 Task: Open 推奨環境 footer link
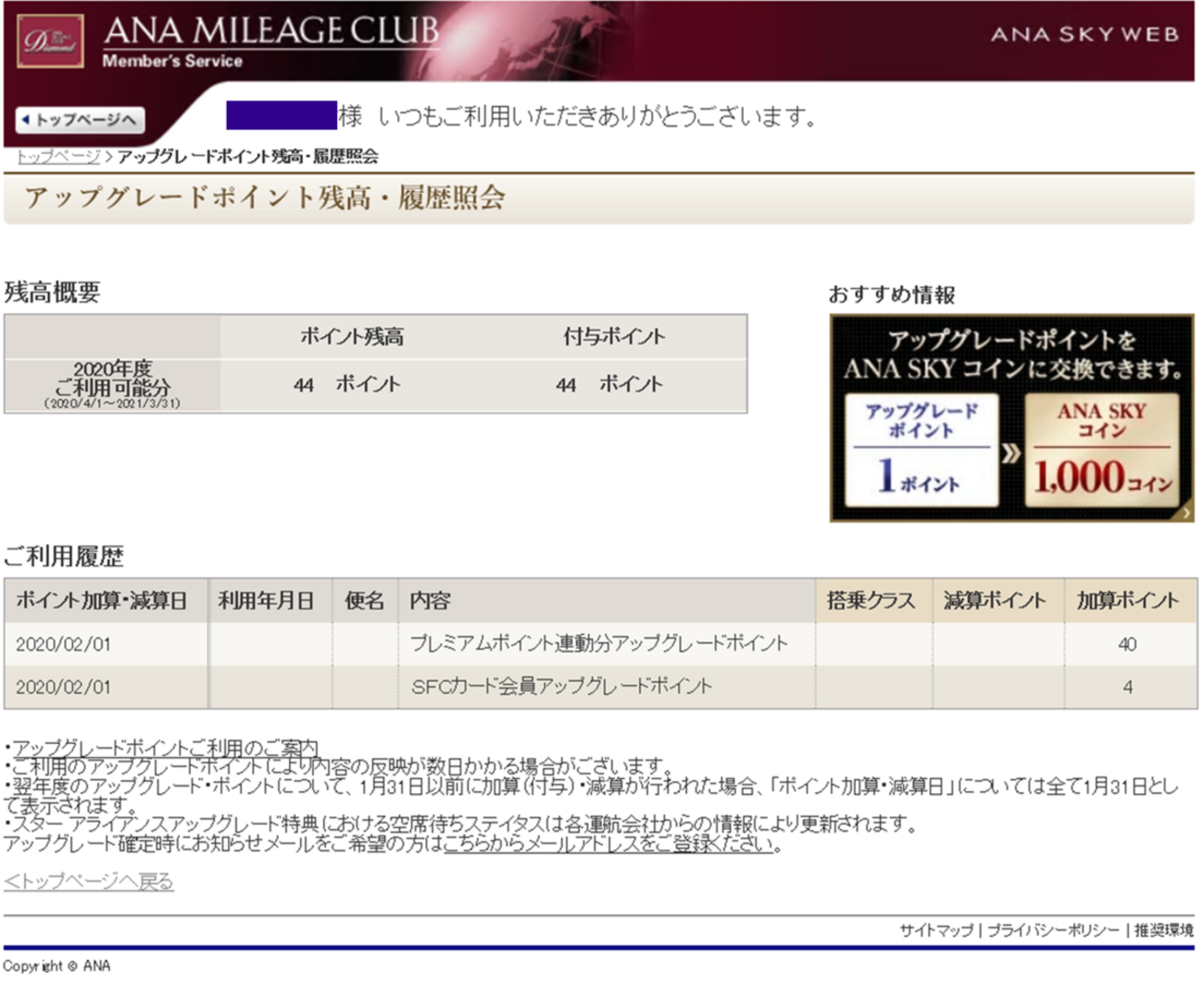tap(1163, 929)
